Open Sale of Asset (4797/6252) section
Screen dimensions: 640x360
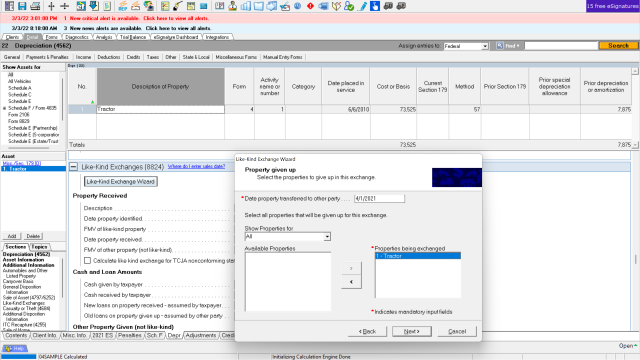tap(29, 298)
